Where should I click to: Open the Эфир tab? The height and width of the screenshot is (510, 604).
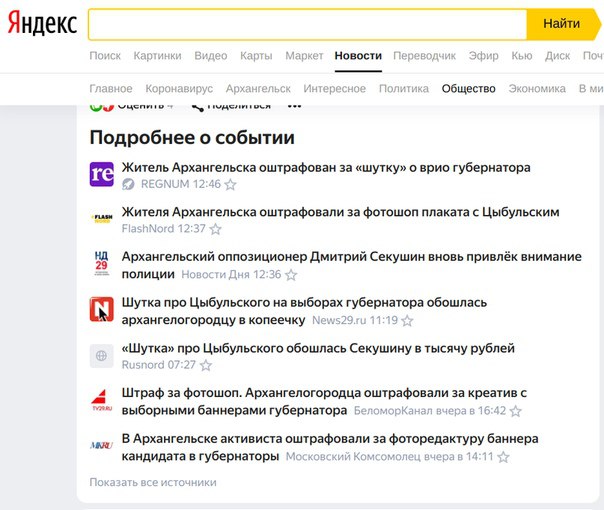pyautogui.click(x=483, y=56)
